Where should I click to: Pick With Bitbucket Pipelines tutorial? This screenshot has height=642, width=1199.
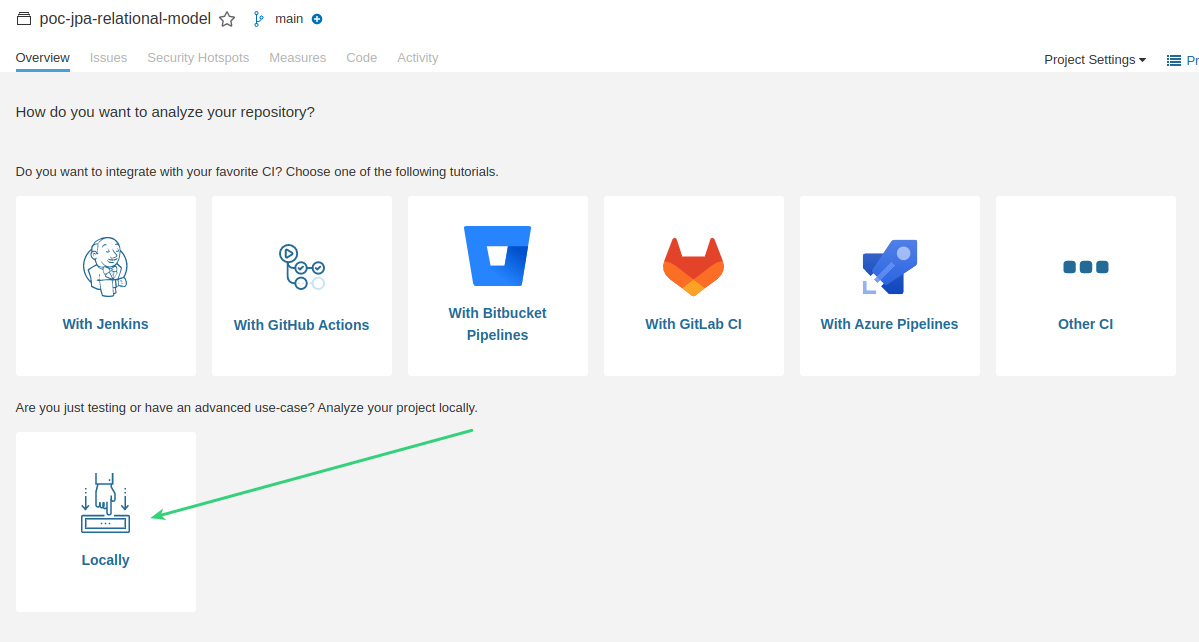pos(498,324)
